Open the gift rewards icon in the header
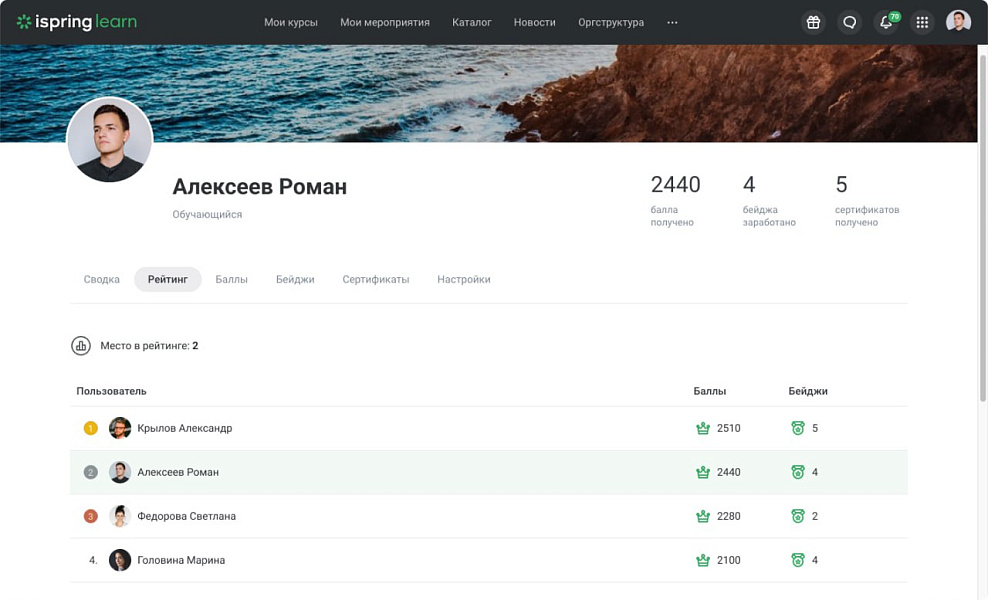Viewport: 988px width, 600px height. (813, 21)
